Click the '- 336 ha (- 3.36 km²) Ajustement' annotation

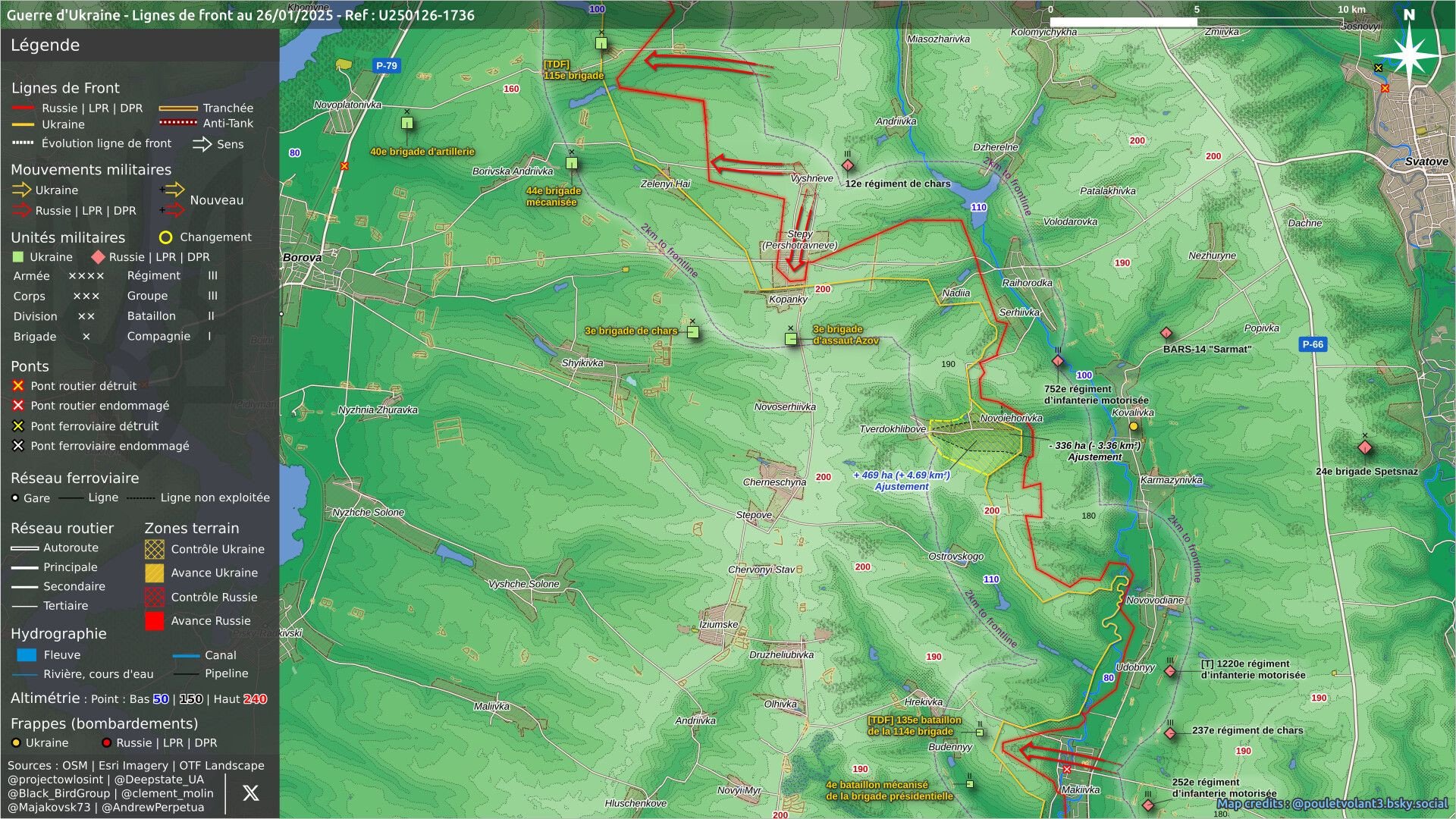1095,451
